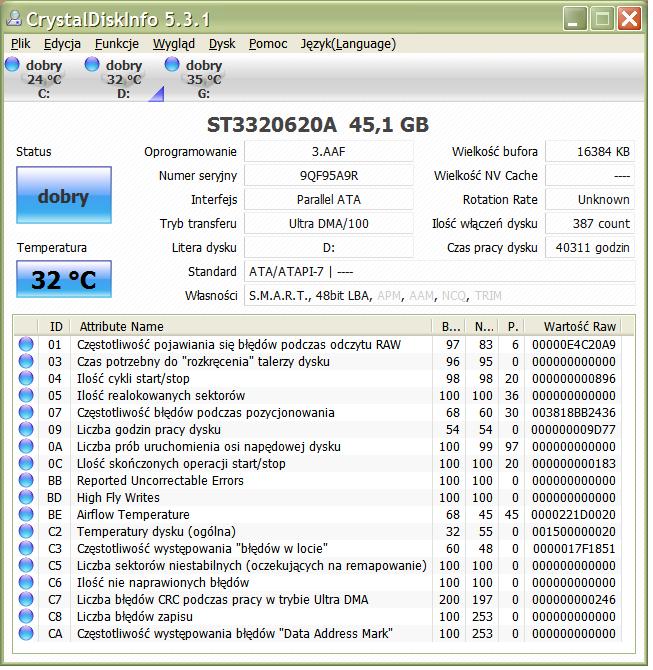Open the Pomoc menu
The height and width of the screenshot is (670, 653).
(268, 44)
